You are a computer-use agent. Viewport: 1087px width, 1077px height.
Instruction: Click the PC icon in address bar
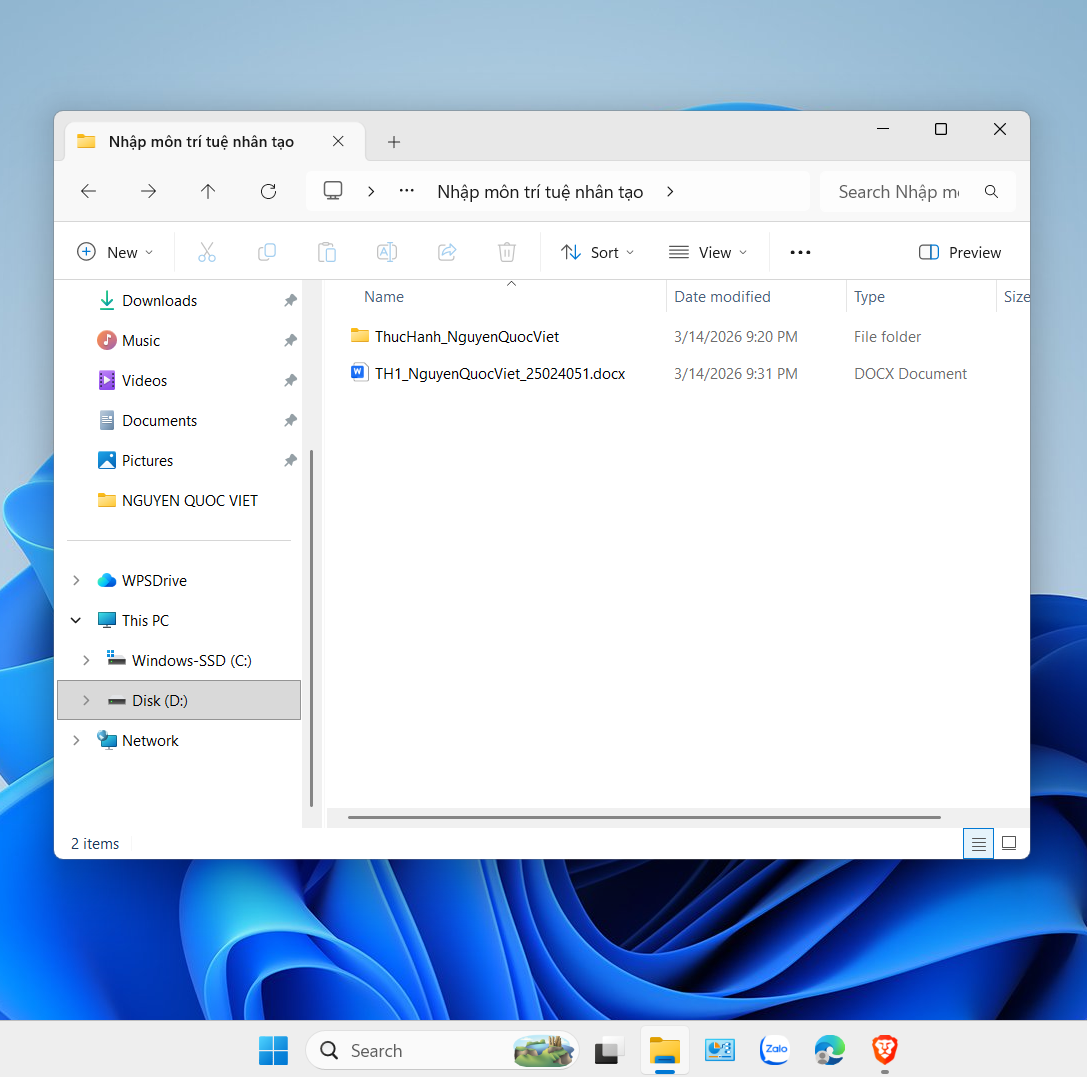pos(333,191)
